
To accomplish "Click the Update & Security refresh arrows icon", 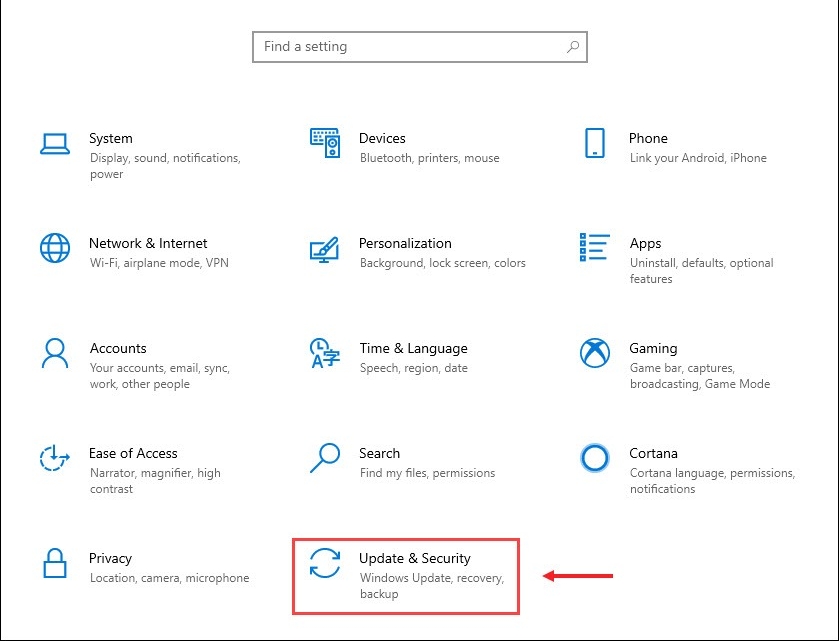I will click(x=325, y=563).
